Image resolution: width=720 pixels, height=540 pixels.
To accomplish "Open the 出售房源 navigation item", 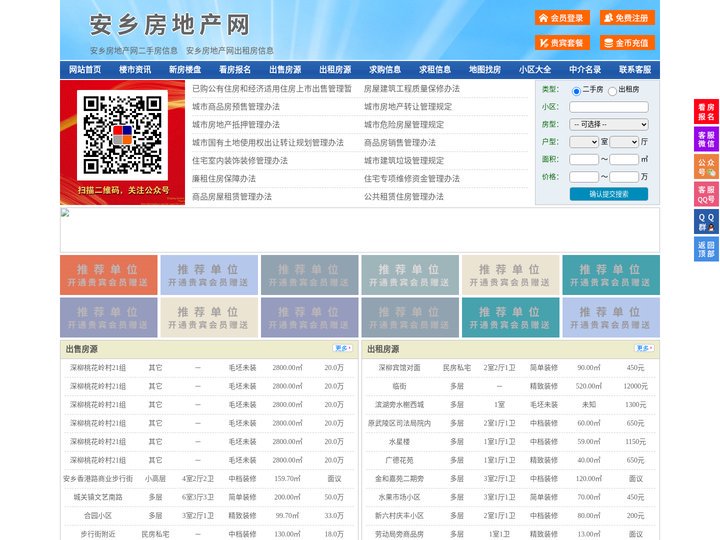I will [x=285, y=70].
